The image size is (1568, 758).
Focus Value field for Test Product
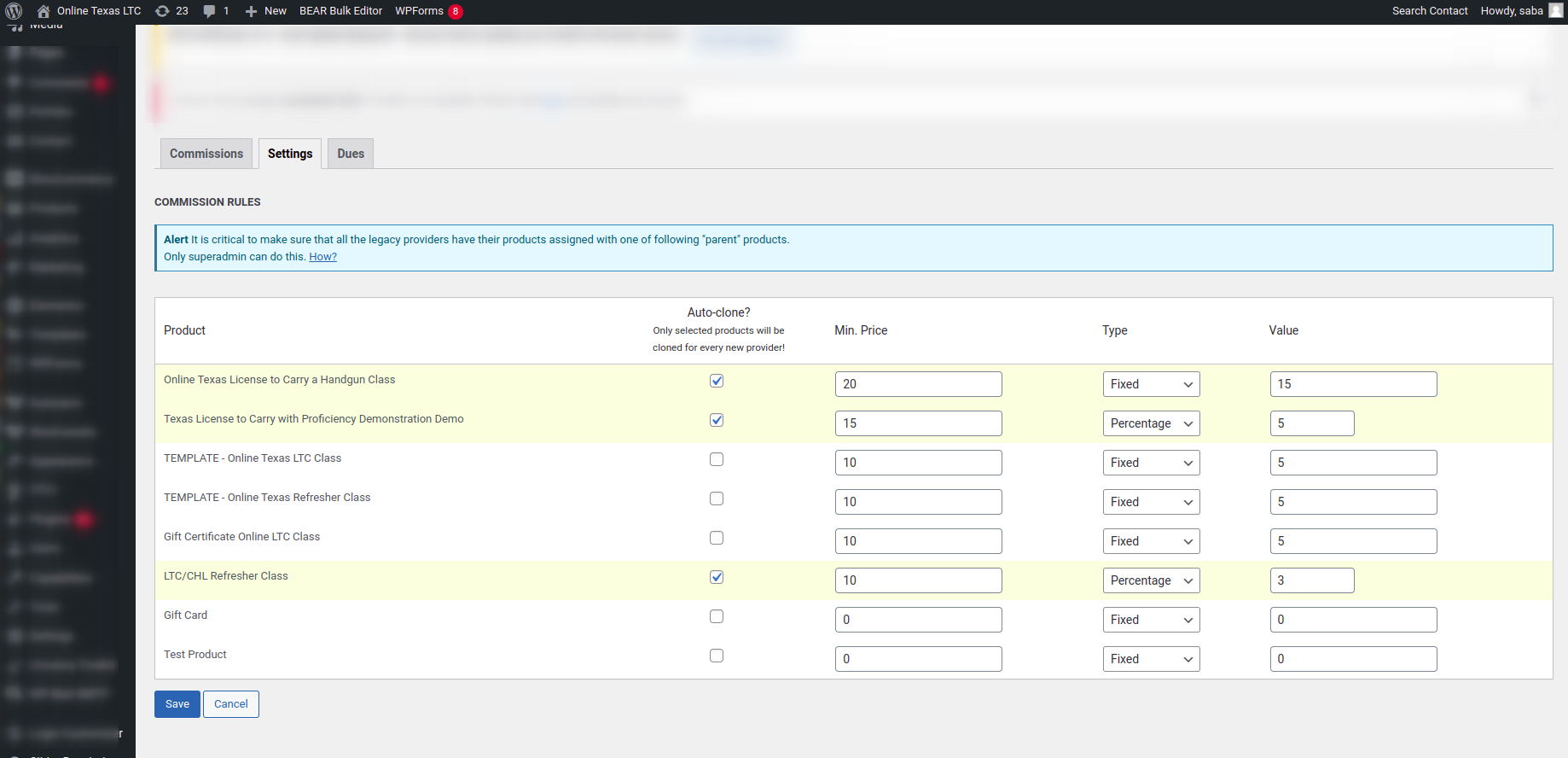point(1354,659)
